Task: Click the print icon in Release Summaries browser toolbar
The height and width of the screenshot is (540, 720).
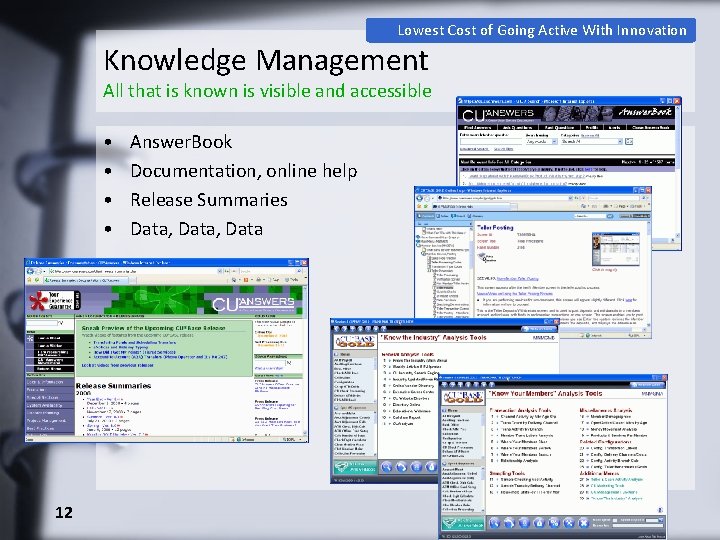Action: pyautogui.click(x=259, y=280)
